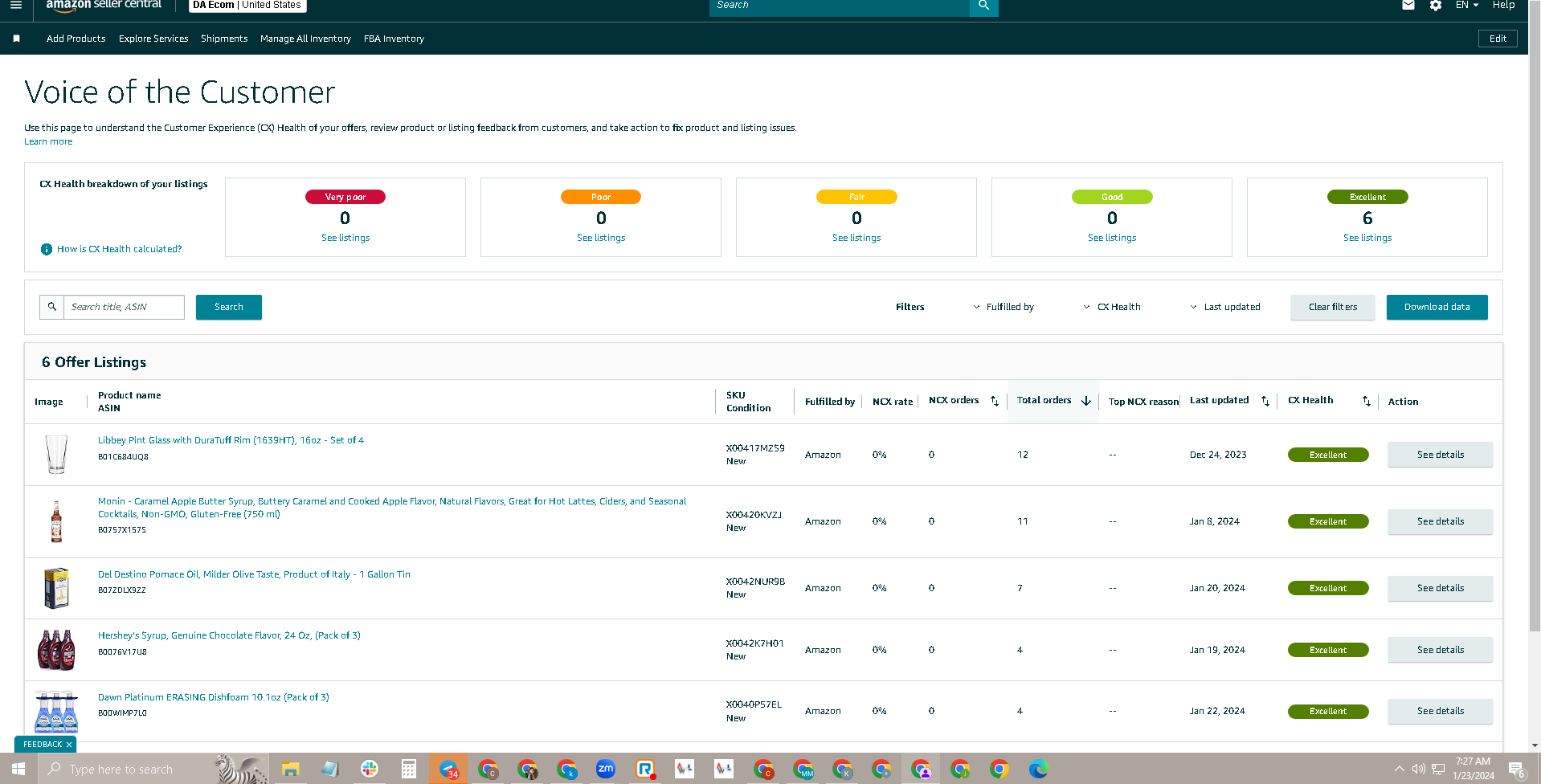
Task: Open Explore Services in the navigation bar
Action: coord(153,39)
